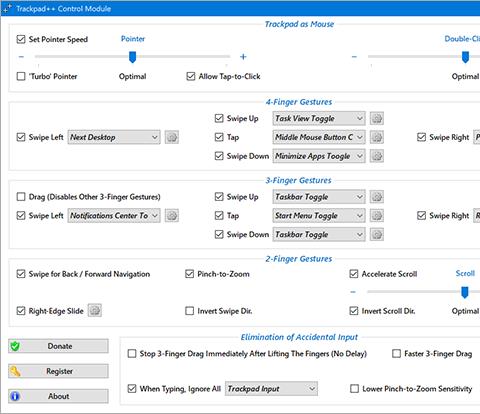
Task: Open settings gear for 3-finger Swipe Left
Action: coord(172,216)
